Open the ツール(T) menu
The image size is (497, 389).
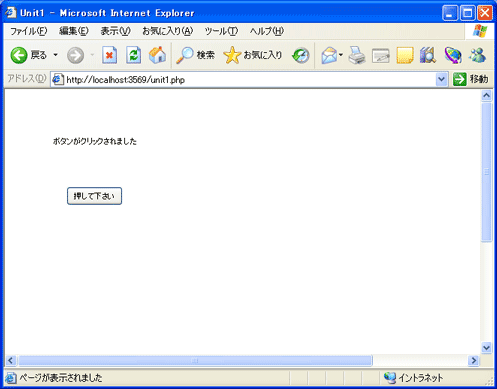click(x=221, y=31)
